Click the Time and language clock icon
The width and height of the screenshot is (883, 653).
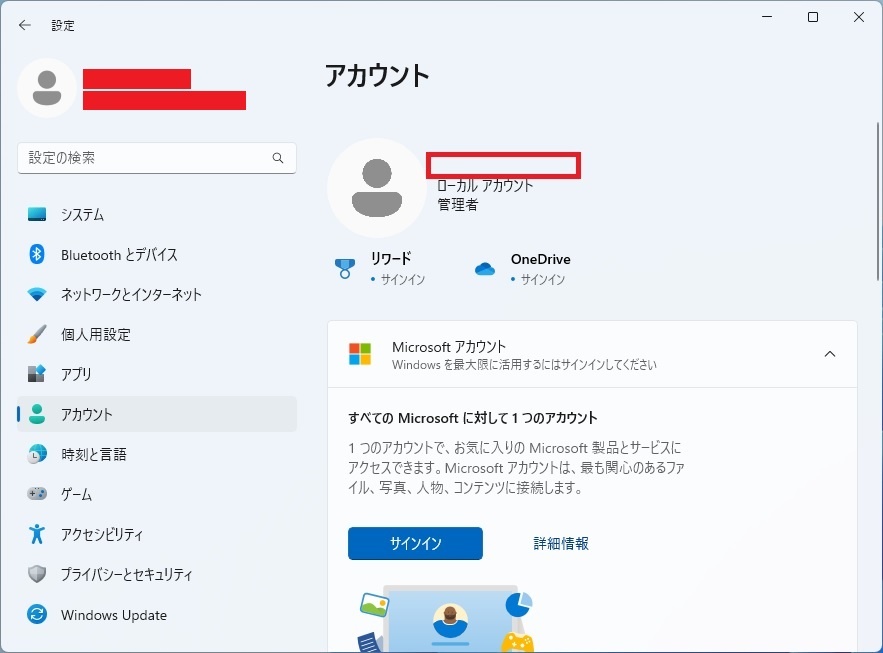click(37, 454)
